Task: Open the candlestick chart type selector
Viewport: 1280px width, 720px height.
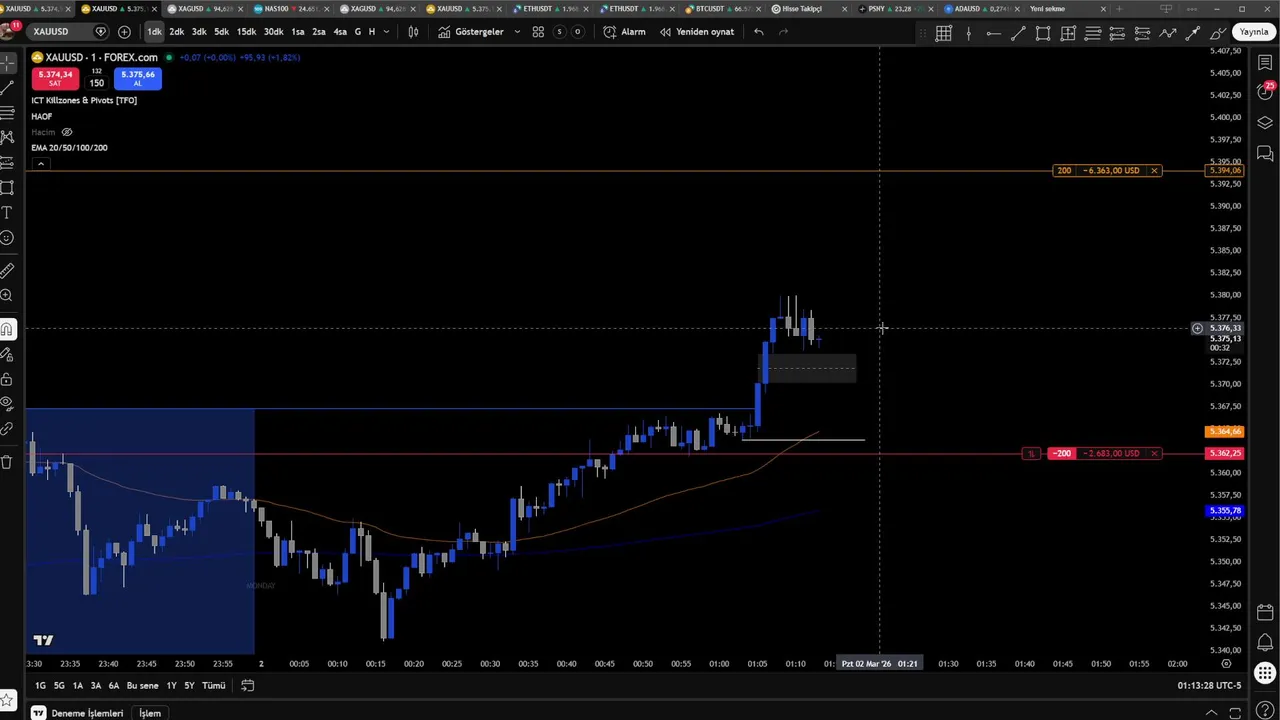Action: (413, 32)
